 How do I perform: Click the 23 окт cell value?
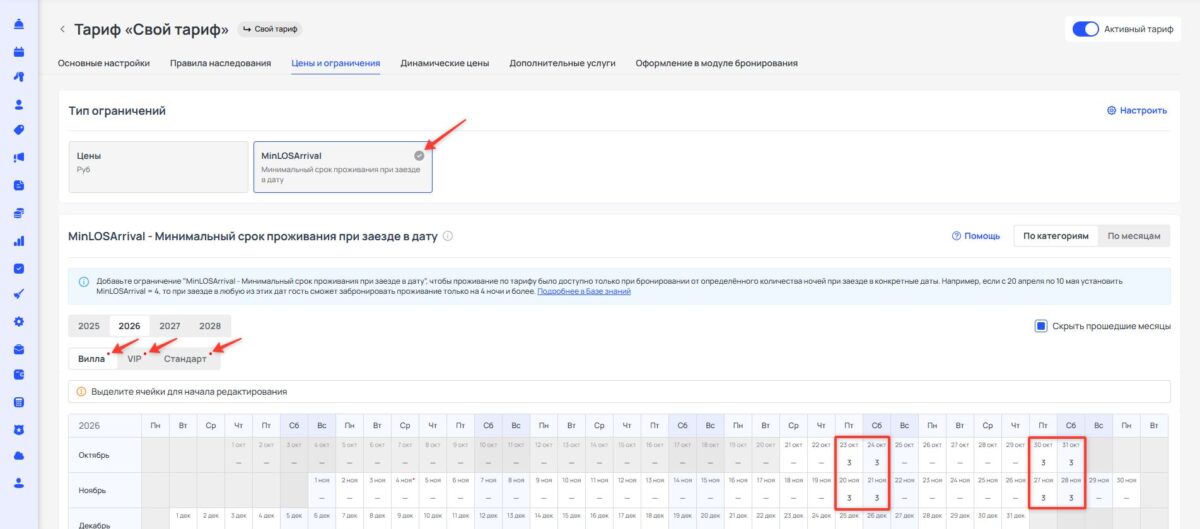coord(849,462)
